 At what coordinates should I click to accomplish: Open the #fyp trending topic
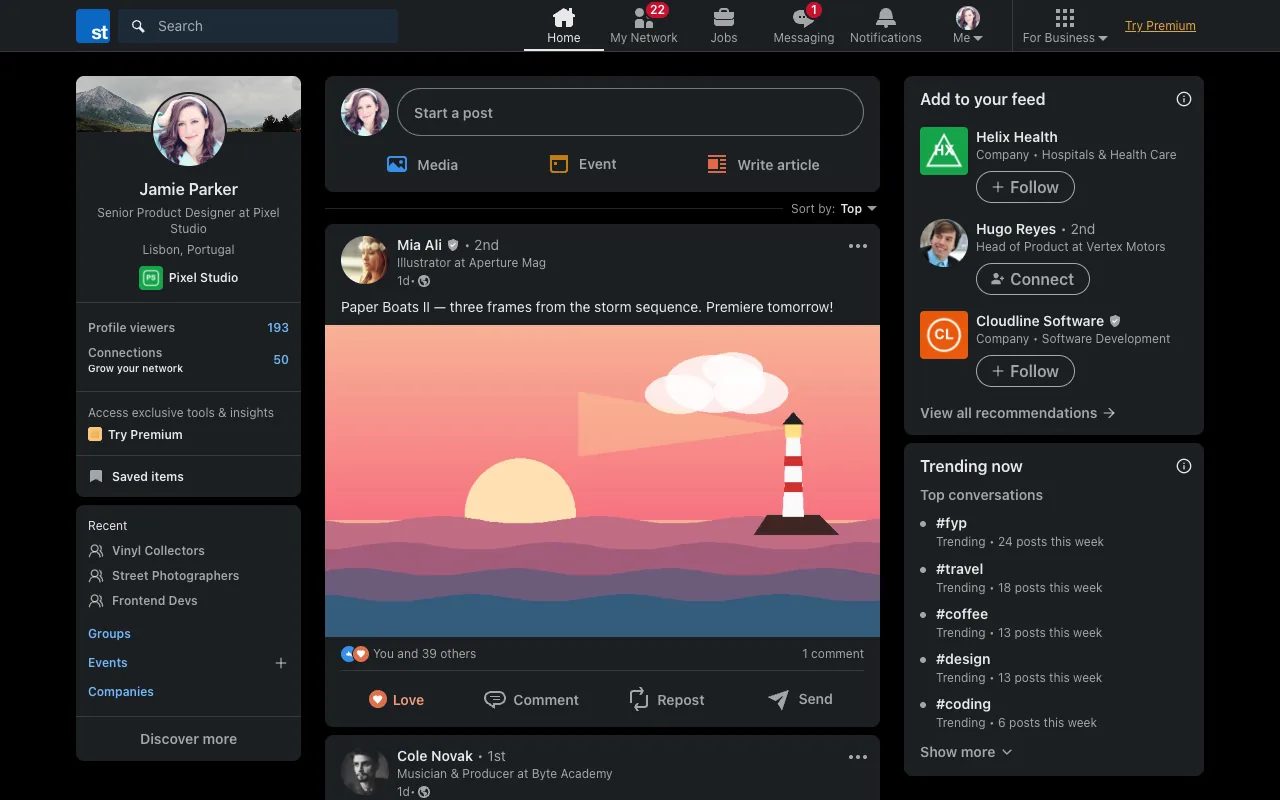951,523
